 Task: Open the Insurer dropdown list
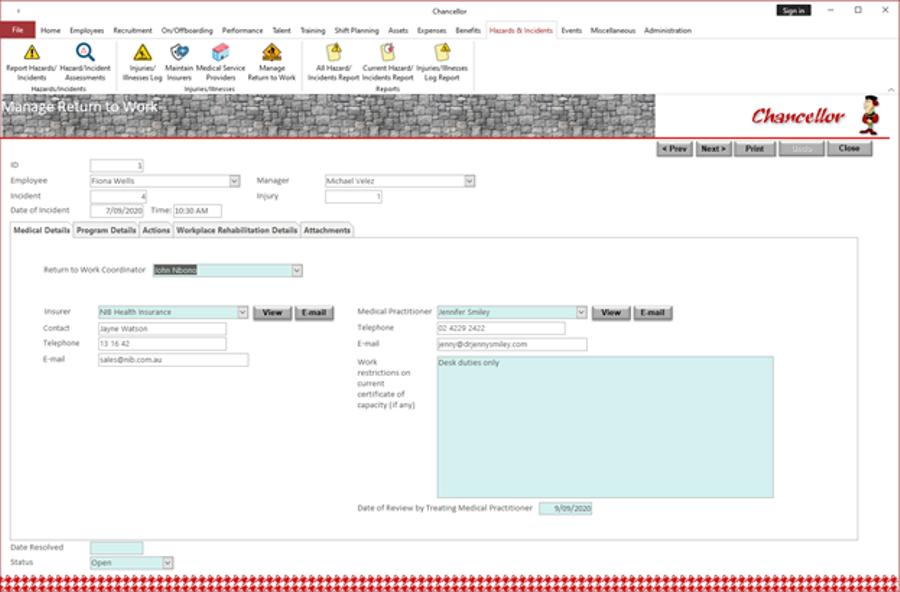243,312
